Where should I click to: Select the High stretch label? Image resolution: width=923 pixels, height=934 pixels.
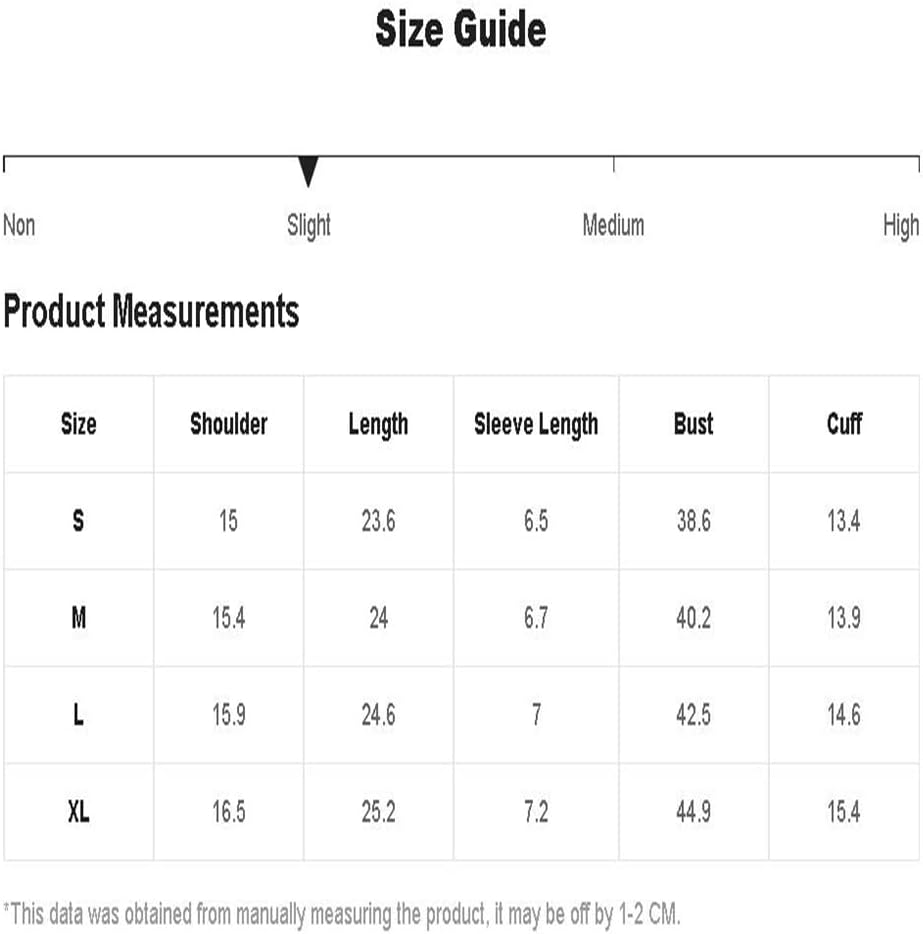(x=901, y=227)
